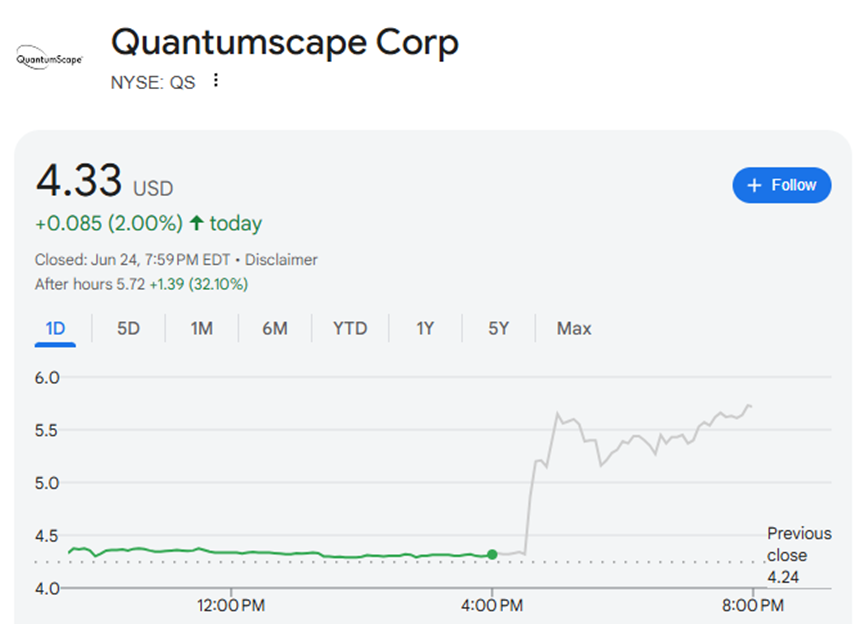The image size is (865, 624).
Task: Click the plus icon inside the Follow button
Action: [755, 185]
